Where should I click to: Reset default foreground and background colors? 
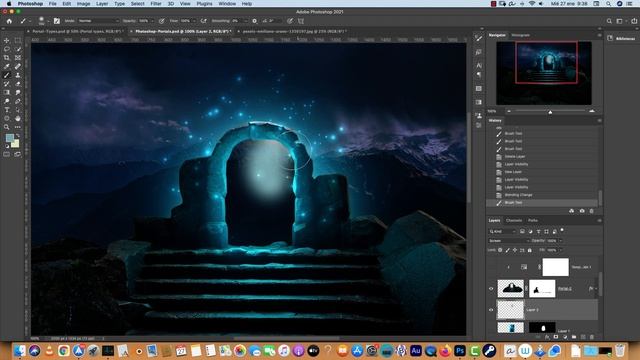click(x=7, y=146)
